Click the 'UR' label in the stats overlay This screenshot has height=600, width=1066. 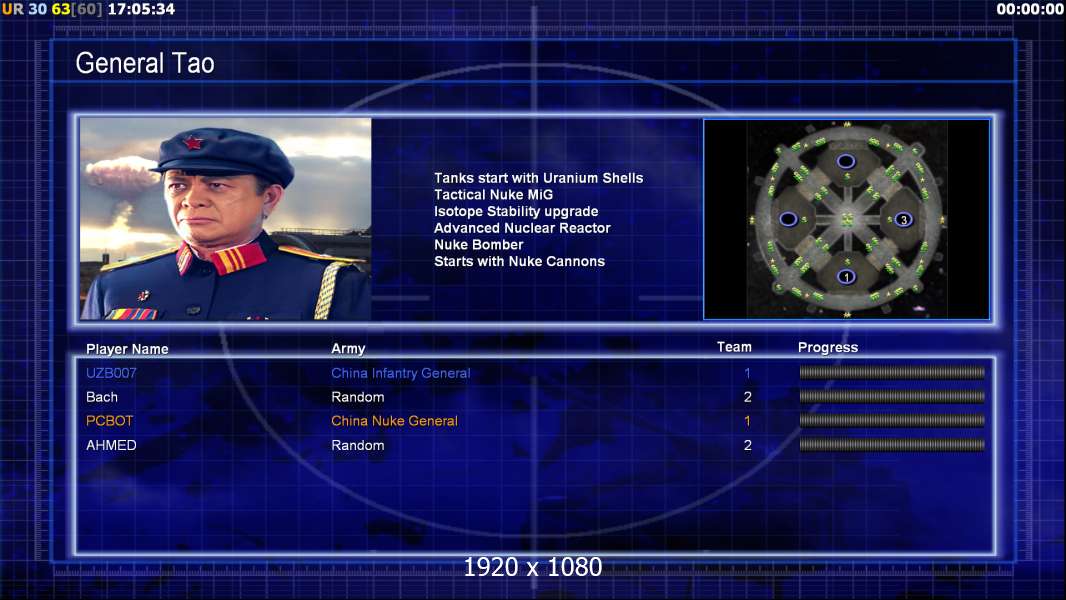point(12,9)
